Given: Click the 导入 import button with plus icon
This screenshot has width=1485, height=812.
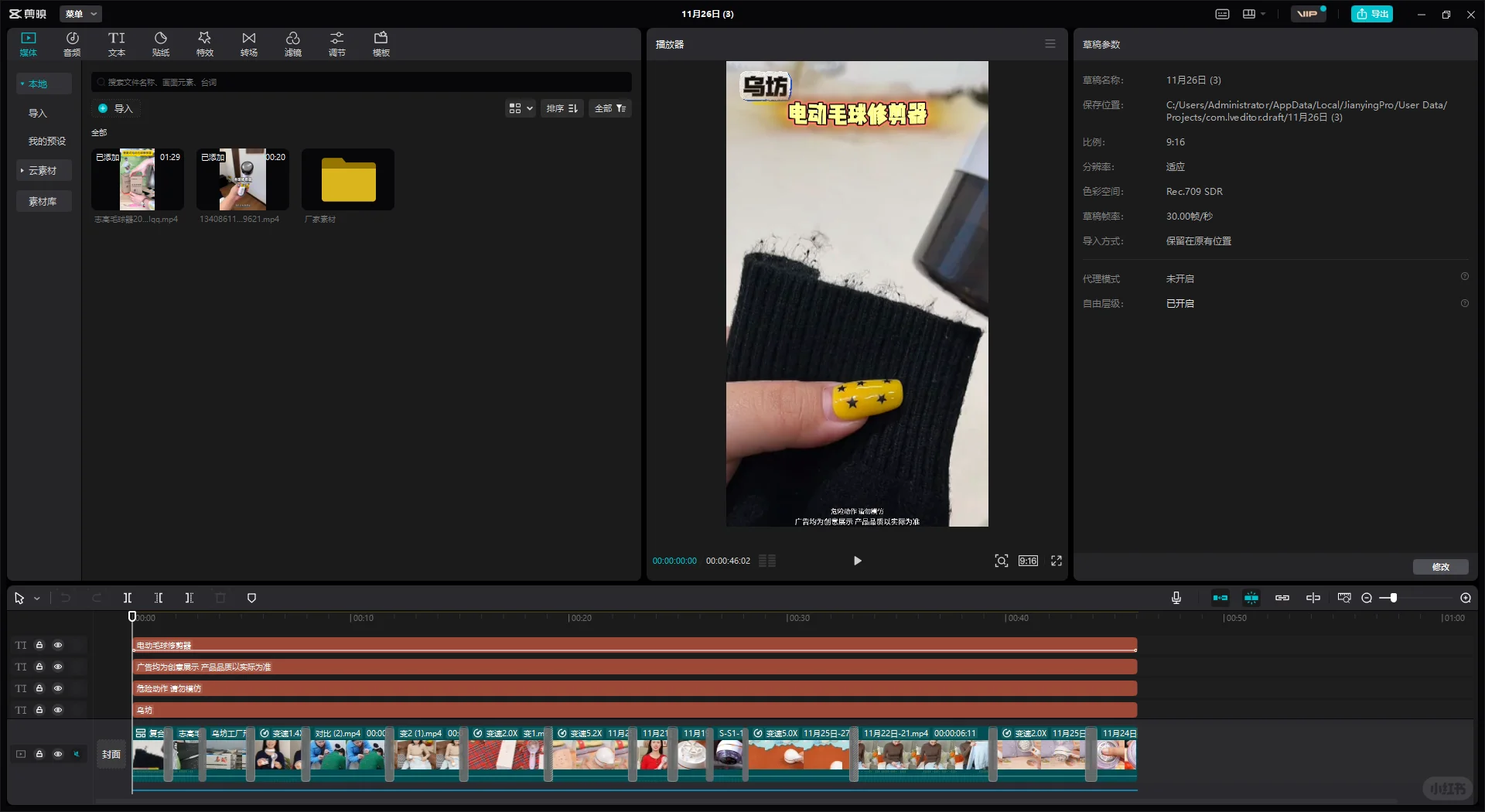Looking at the screenshot, I should point(115,108).
